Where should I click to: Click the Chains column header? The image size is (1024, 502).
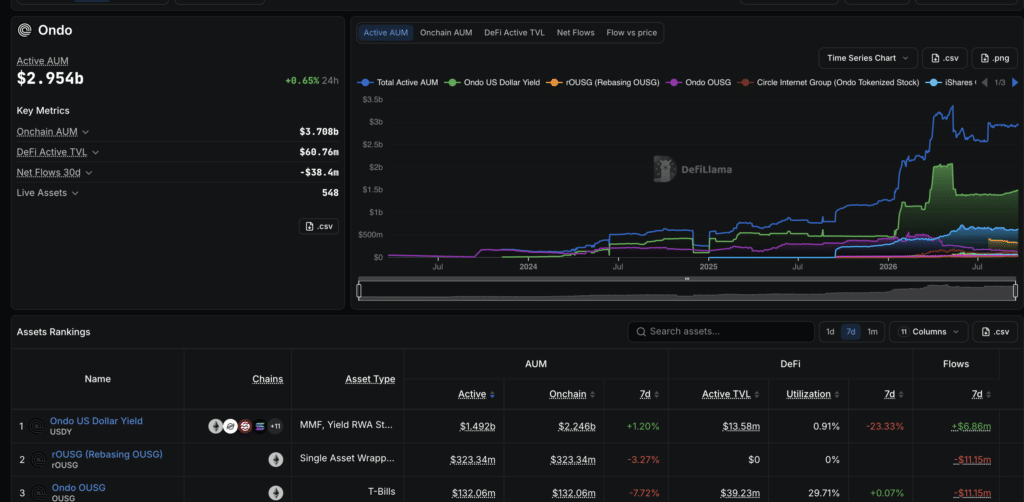(268, 379)
